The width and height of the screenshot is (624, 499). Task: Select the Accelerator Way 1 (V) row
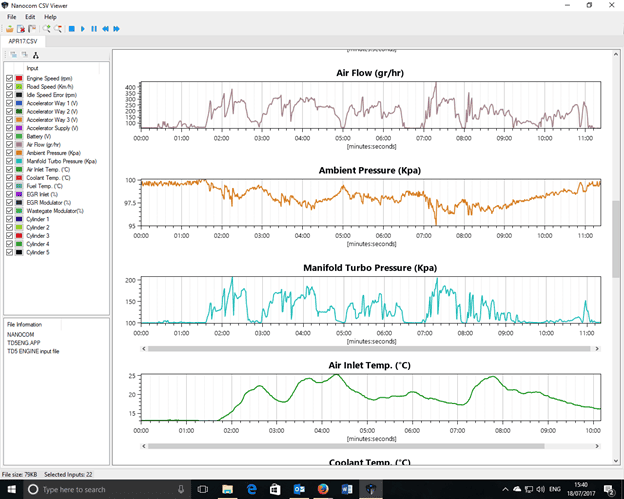click(52, 103)
